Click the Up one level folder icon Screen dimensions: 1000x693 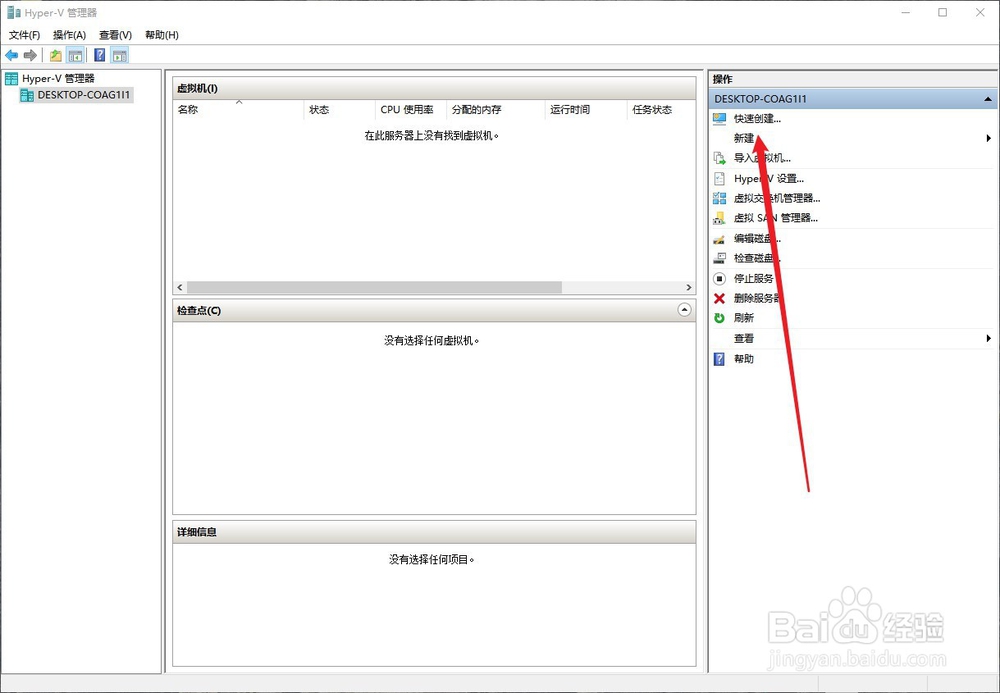pos(56,55)
